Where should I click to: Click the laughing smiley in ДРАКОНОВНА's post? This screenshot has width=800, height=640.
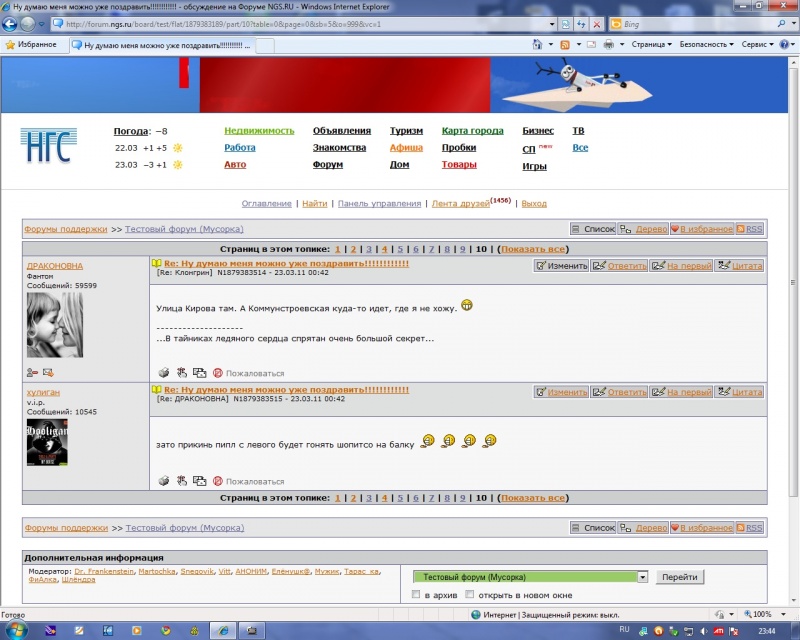(467, 305)
